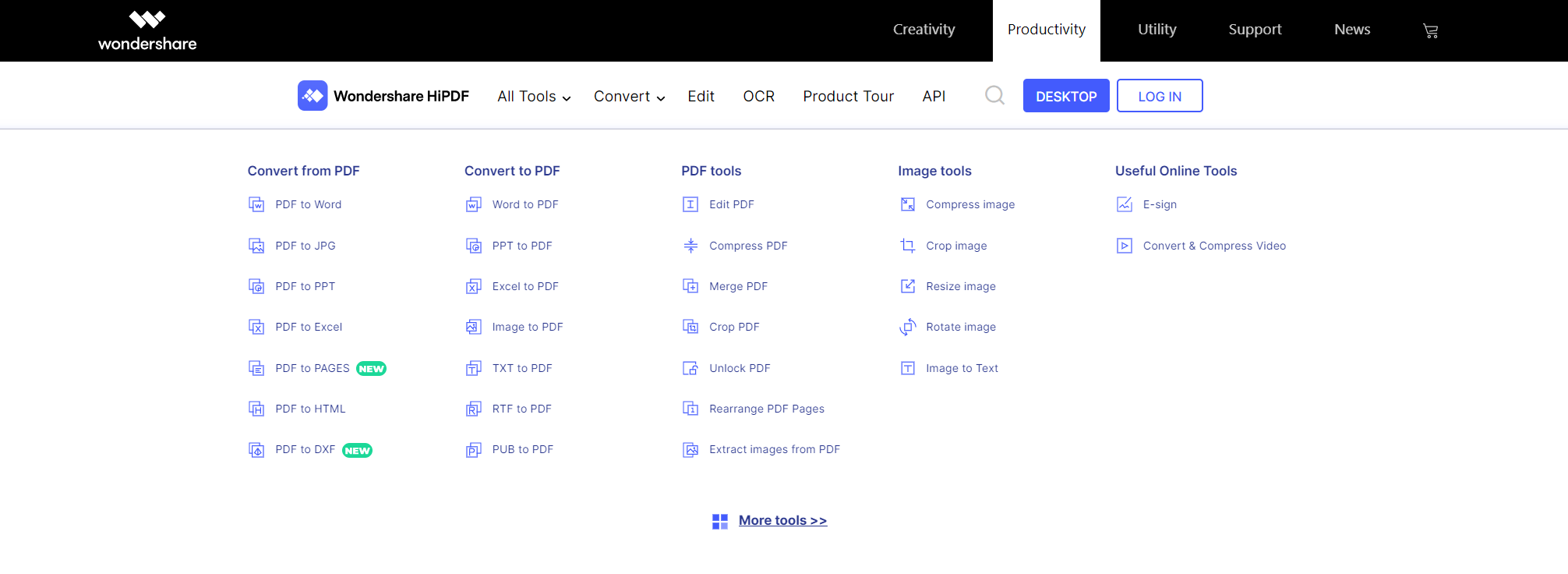Click the More tools grid icon

point(720,521)
